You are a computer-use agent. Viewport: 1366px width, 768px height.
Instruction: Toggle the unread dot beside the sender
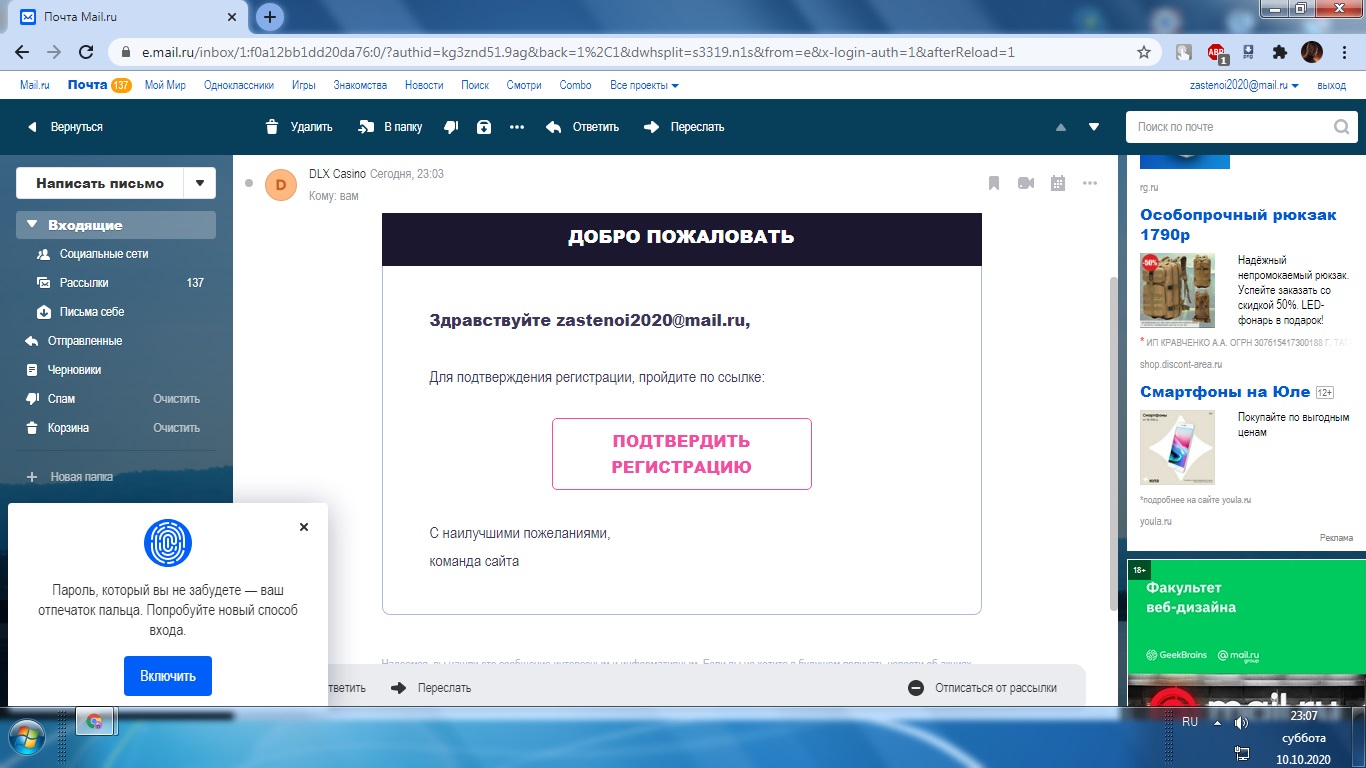(x=249, y=183)
